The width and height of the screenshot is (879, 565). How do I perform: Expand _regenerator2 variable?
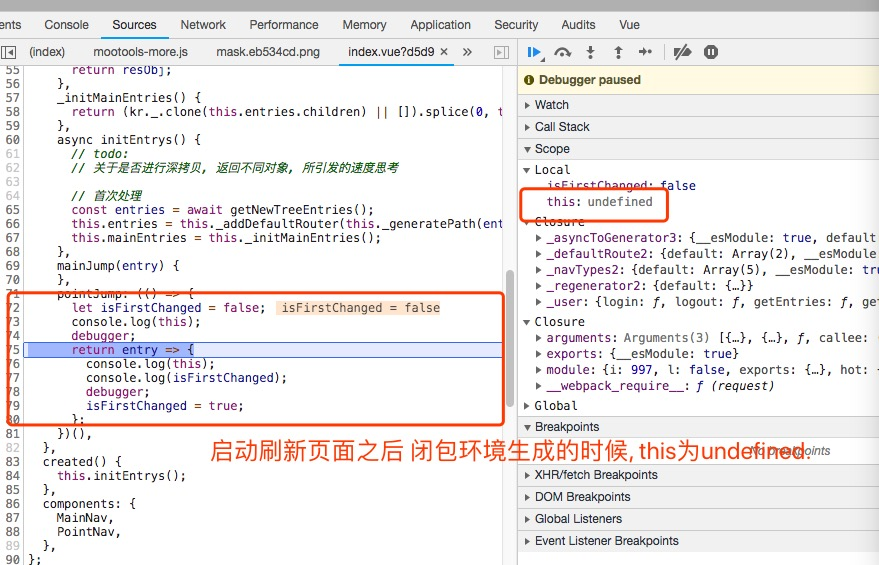tap(539, 286)
